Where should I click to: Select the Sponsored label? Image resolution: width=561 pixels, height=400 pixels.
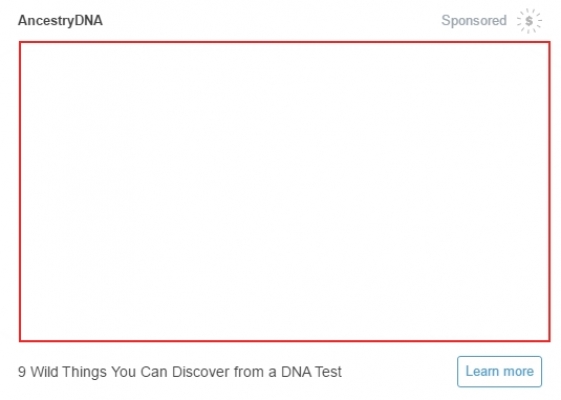[x=474, y=20]
